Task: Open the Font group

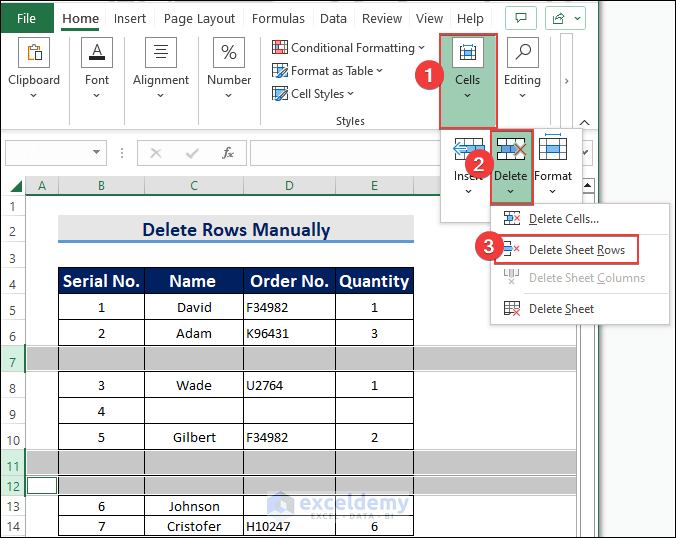Action: click(x=97, y=68)
